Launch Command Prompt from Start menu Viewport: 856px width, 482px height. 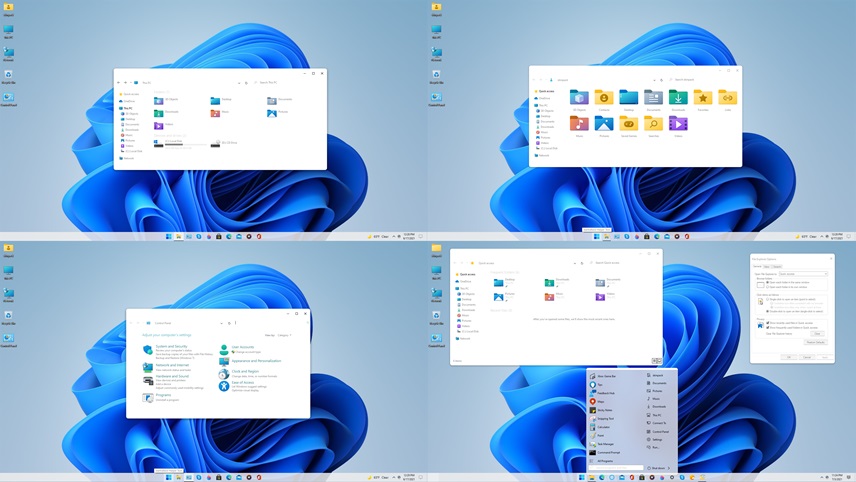605,453
